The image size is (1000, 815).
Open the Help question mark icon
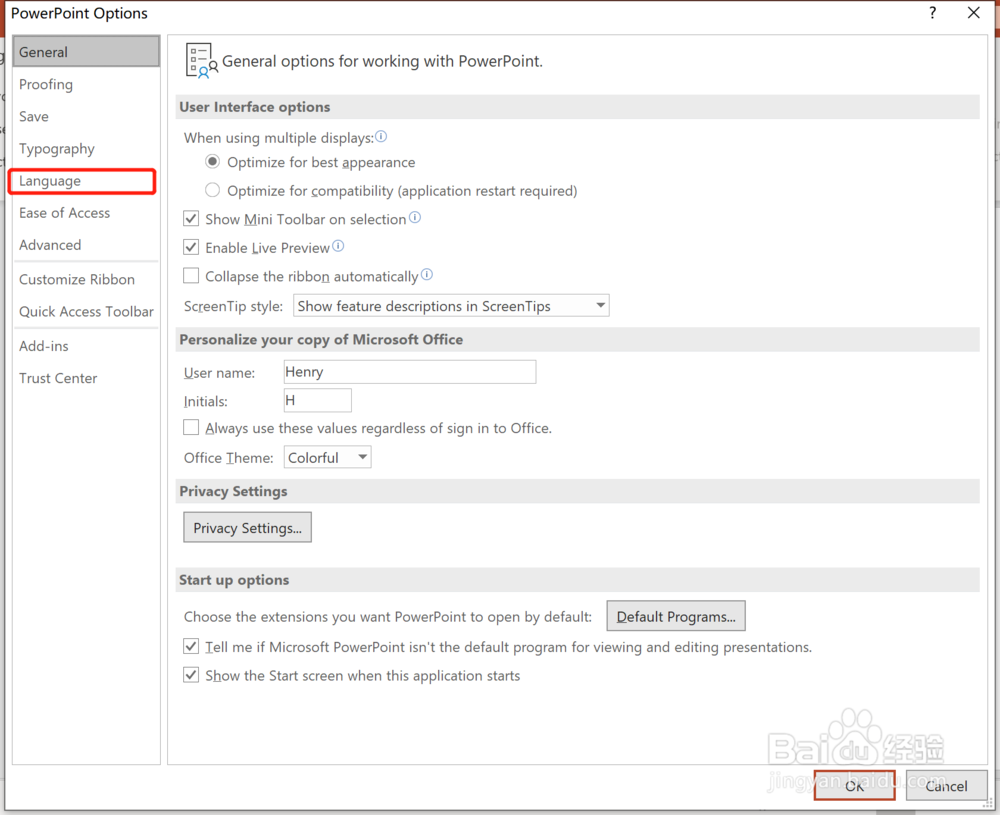(932, 13)
